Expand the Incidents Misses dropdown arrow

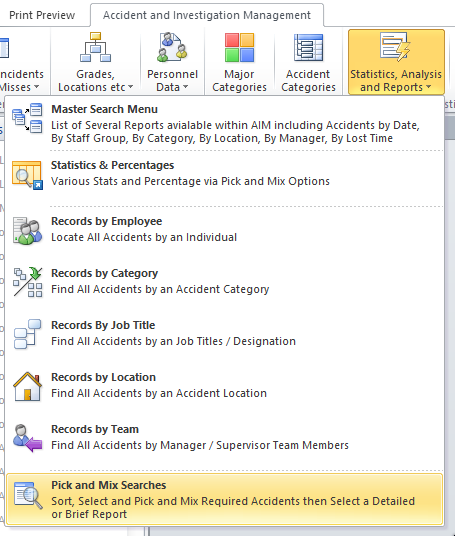coord(36,87)
